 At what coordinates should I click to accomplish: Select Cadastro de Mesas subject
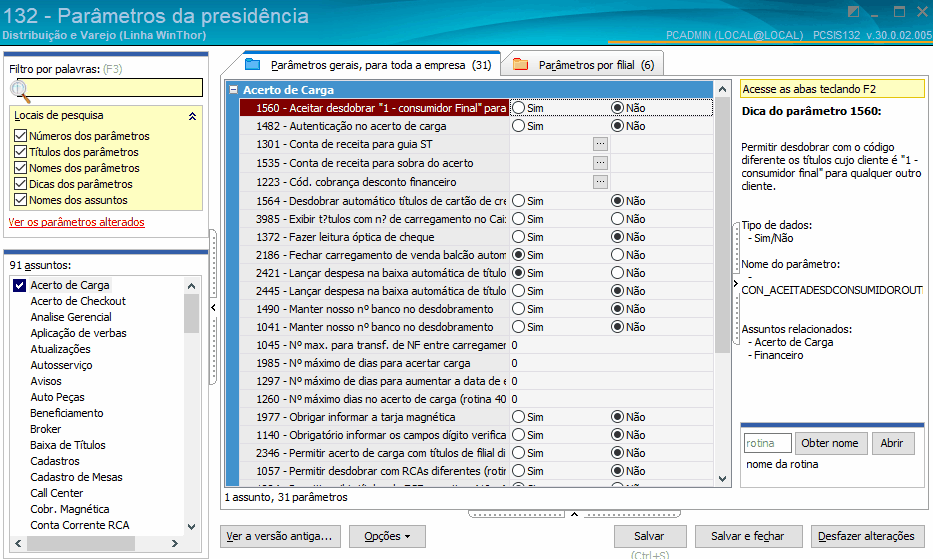pos(76,477)
